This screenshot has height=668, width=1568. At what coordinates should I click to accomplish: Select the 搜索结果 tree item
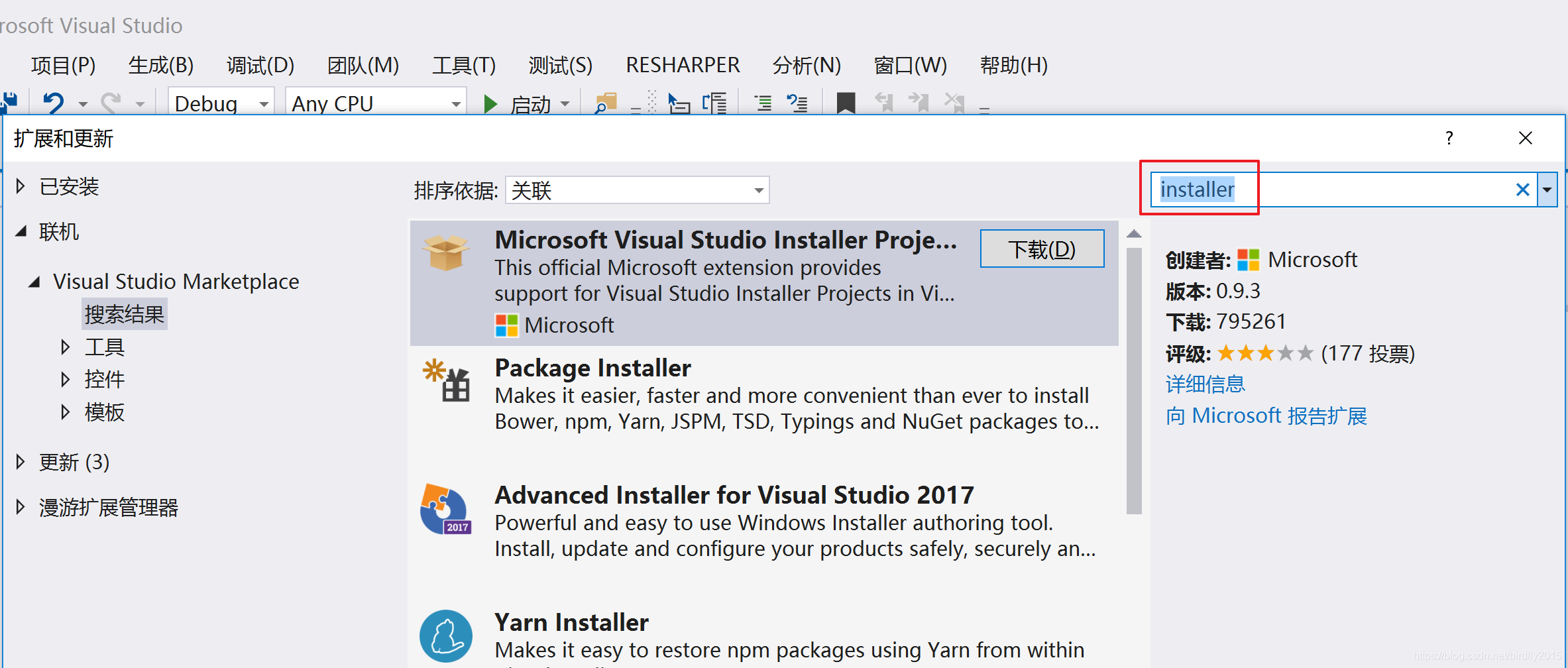pos(125,314)
